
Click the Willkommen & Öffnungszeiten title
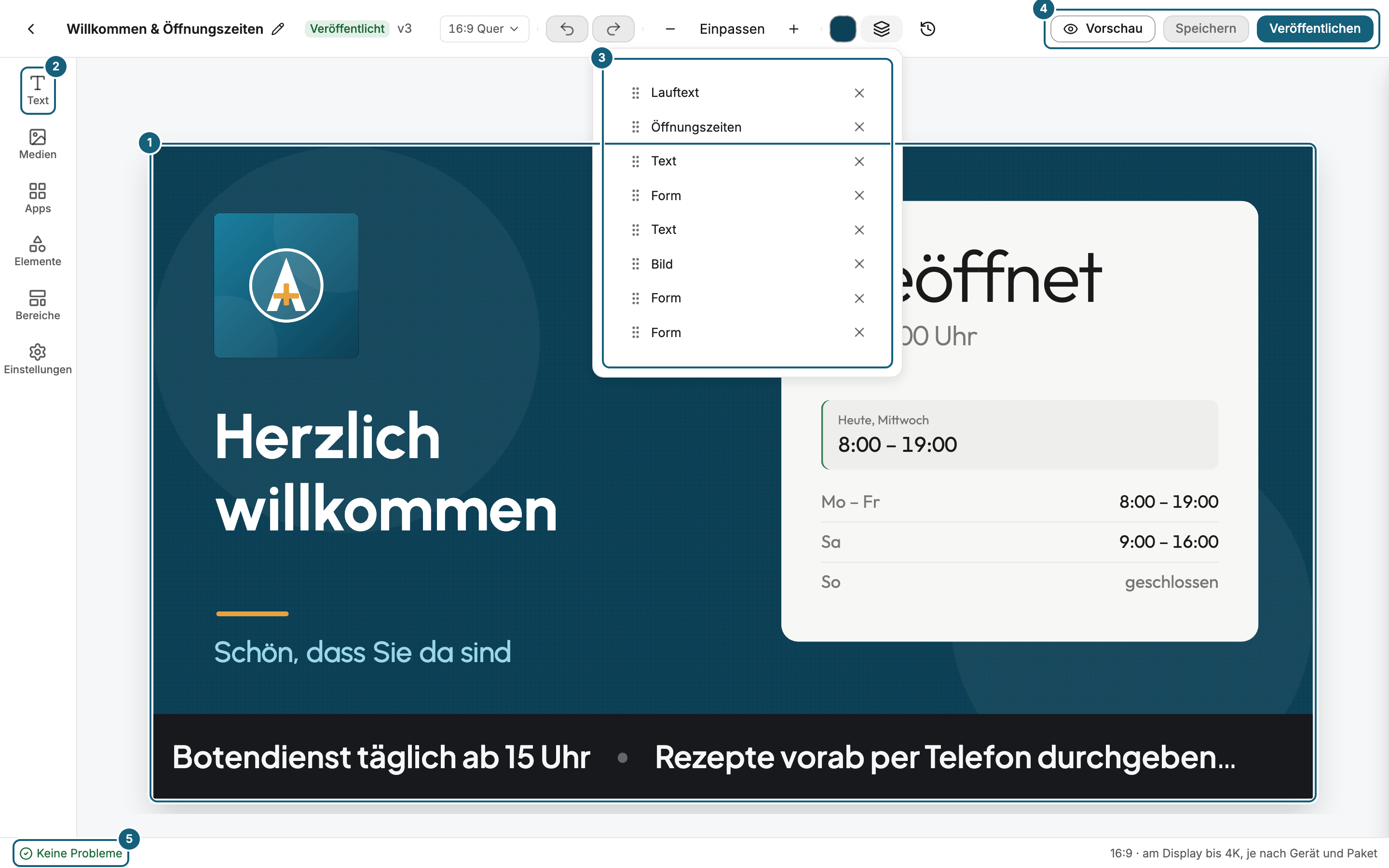click(x=165, y=29)
